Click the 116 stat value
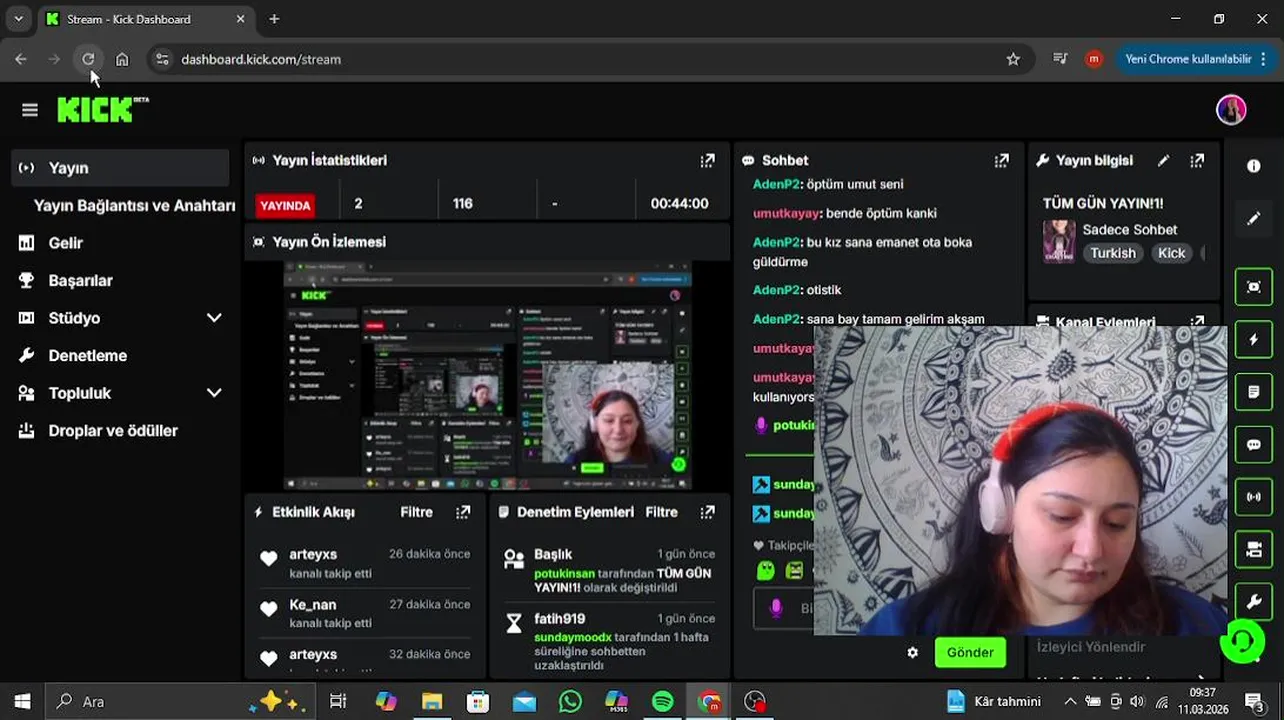Screen dimensions: 1284x720 pyautogui.click(x=462, y=203)
